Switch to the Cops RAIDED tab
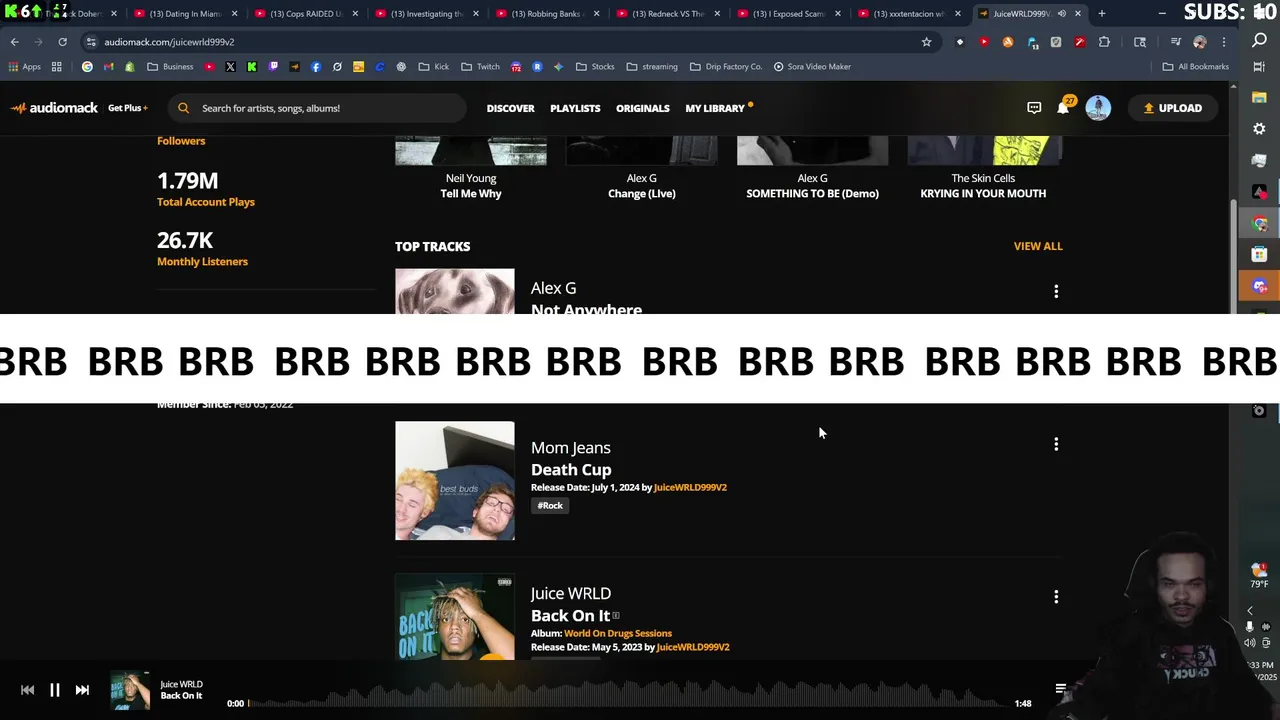Image resolution: width=1280 pixels, height=720 pixels. click(306, 14)
